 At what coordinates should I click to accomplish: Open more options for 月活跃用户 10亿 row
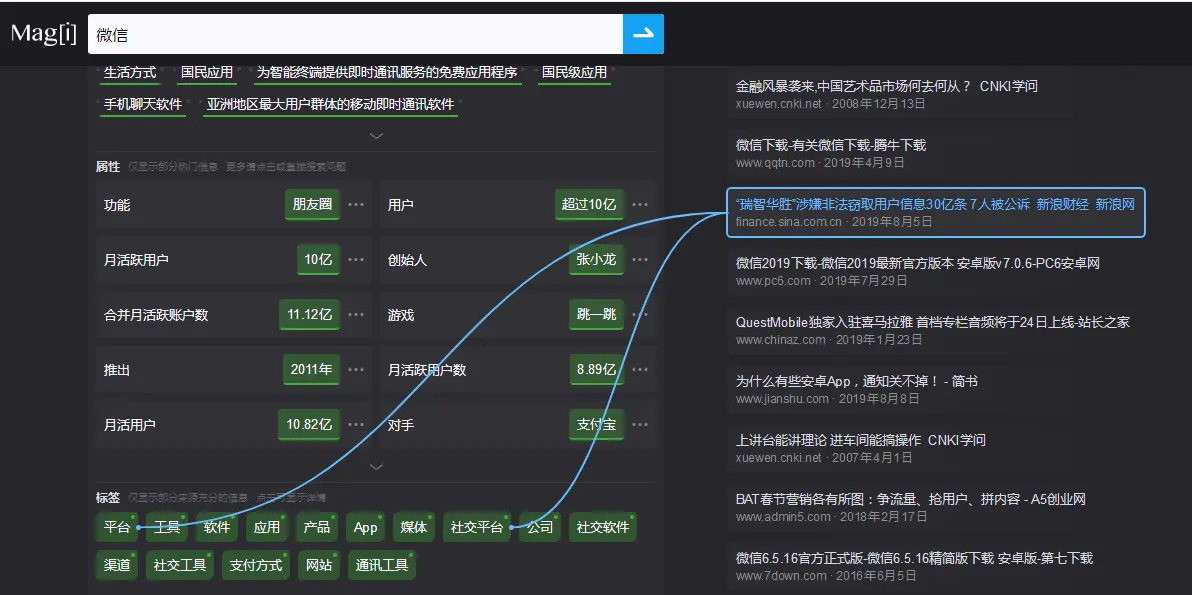tap(356, 260)
